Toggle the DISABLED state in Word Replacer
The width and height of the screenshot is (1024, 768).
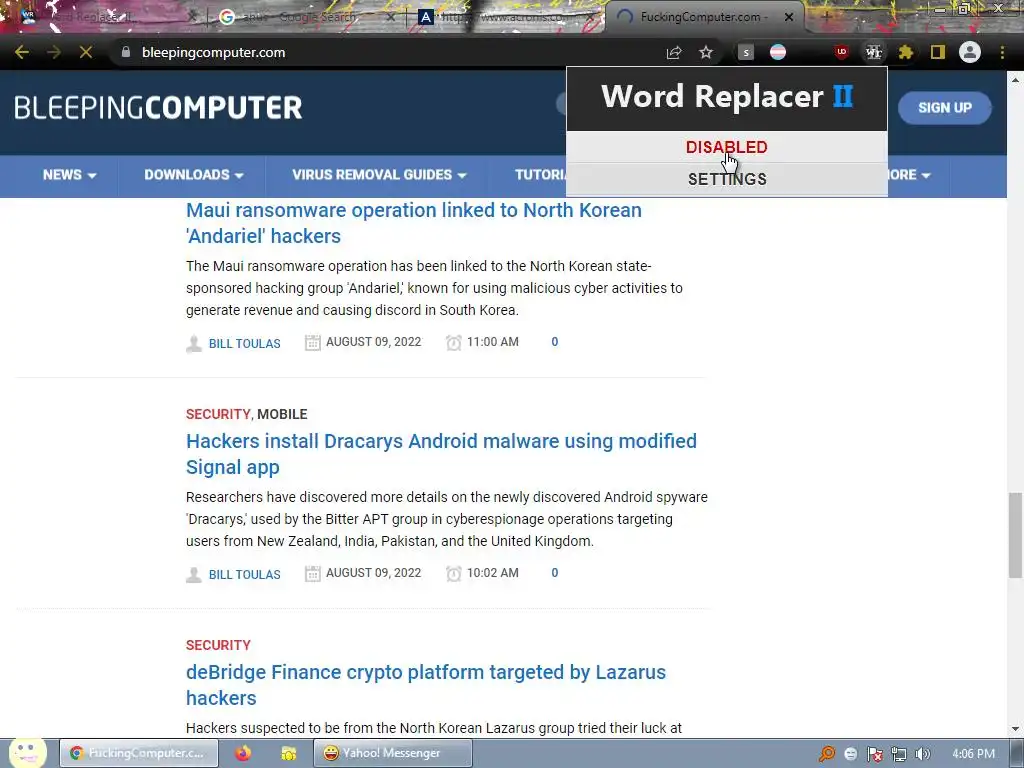pos(727,147)
